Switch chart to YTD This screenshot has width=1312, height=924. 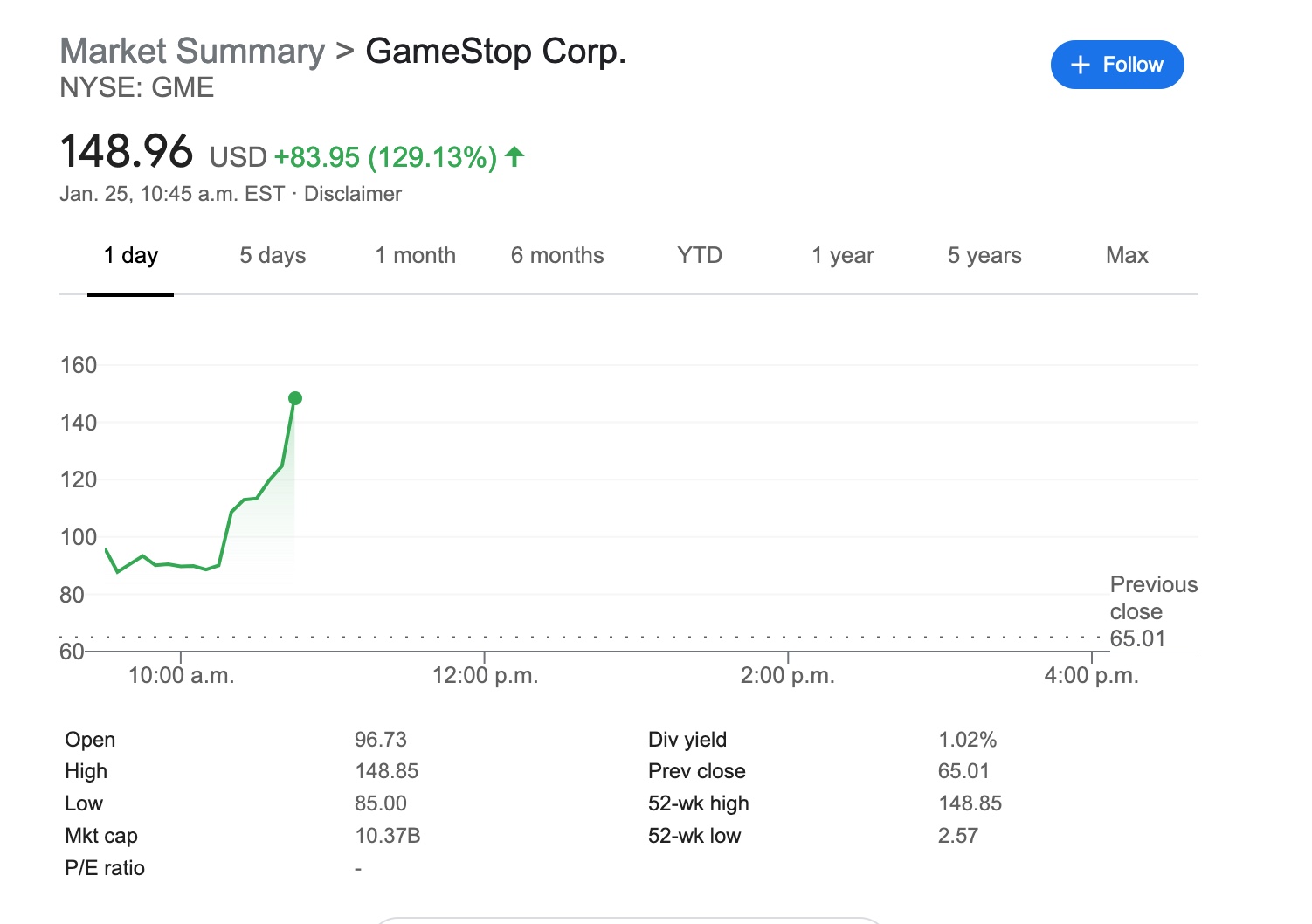(700, 256)
